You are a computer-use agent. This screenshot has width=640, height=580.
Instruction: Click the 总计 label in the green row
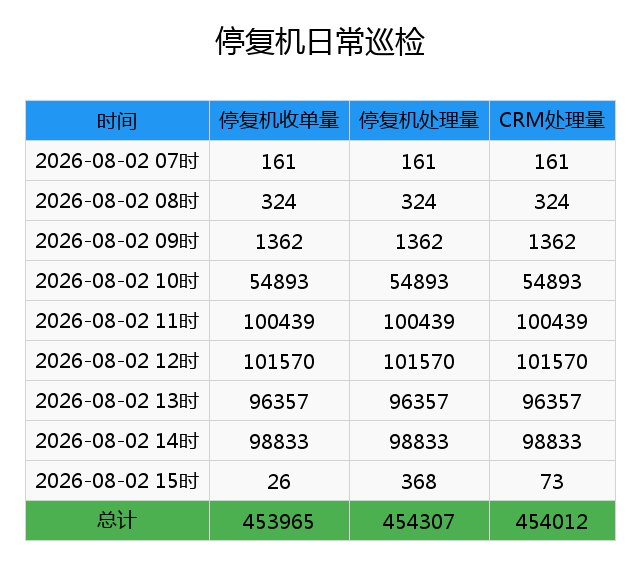[117, 521]
